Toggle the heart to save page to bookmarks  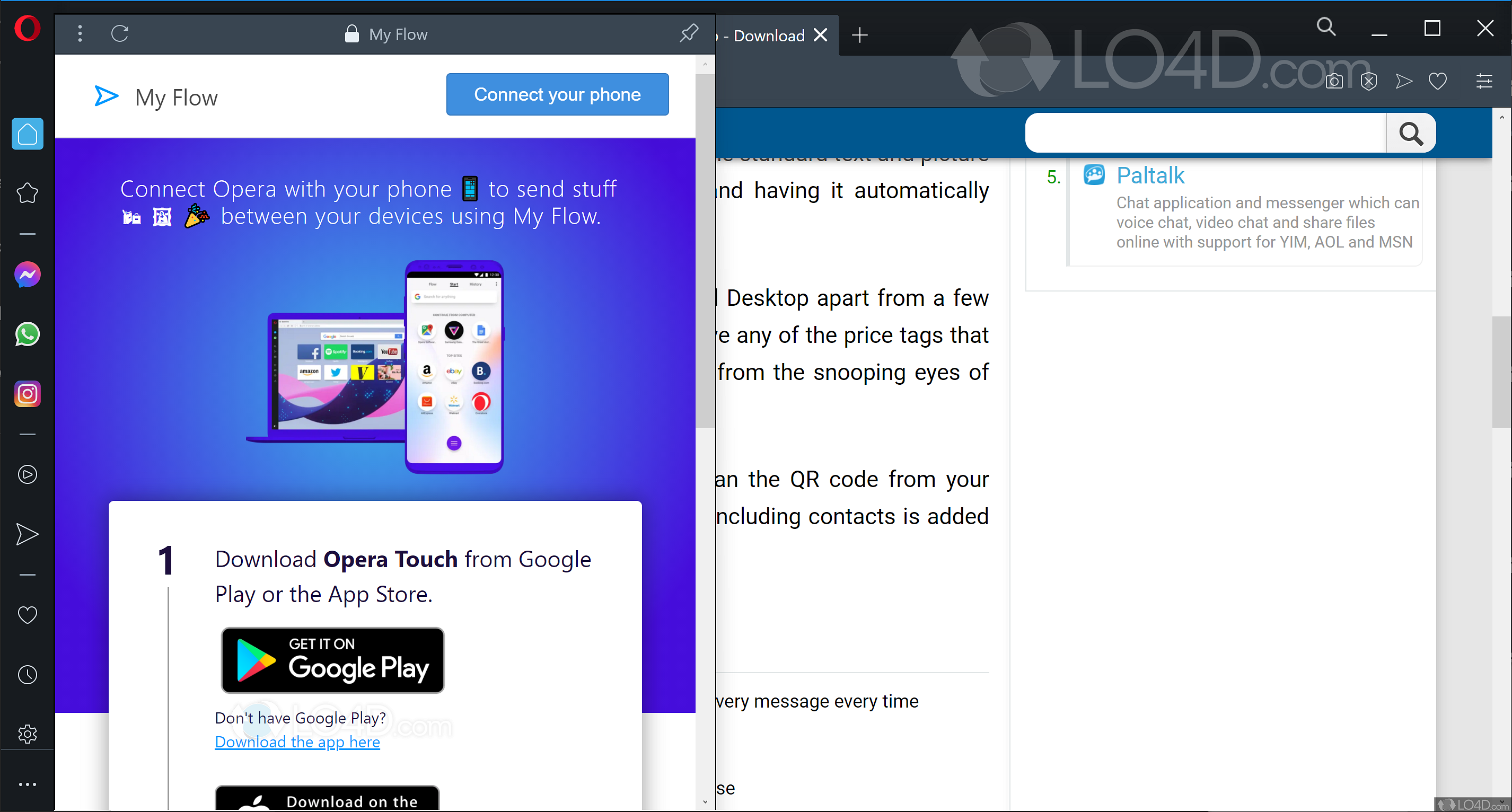1437,81
